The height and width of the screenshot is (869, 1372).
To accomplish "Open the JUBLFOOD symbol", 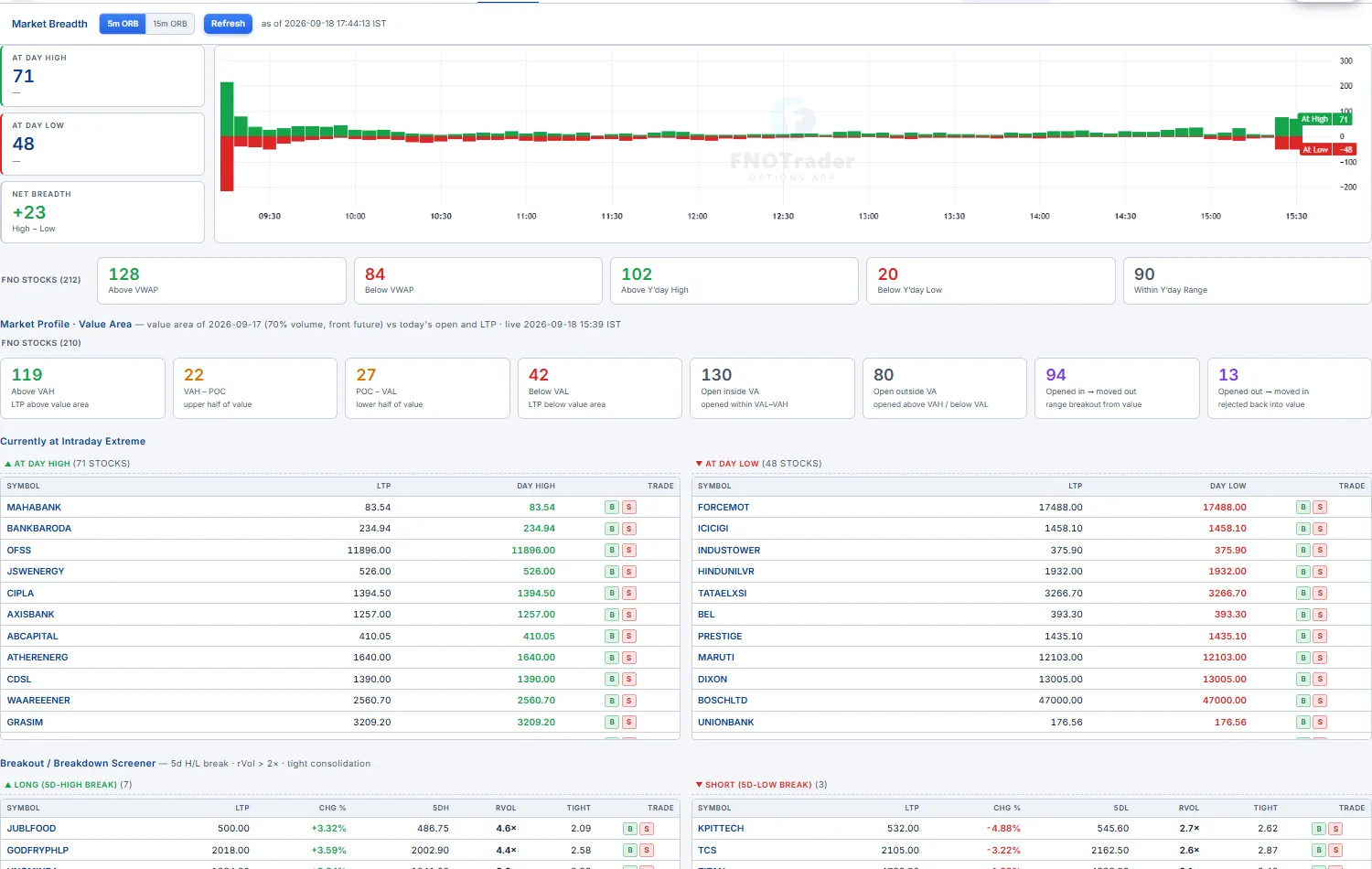I will click(31, 829).
